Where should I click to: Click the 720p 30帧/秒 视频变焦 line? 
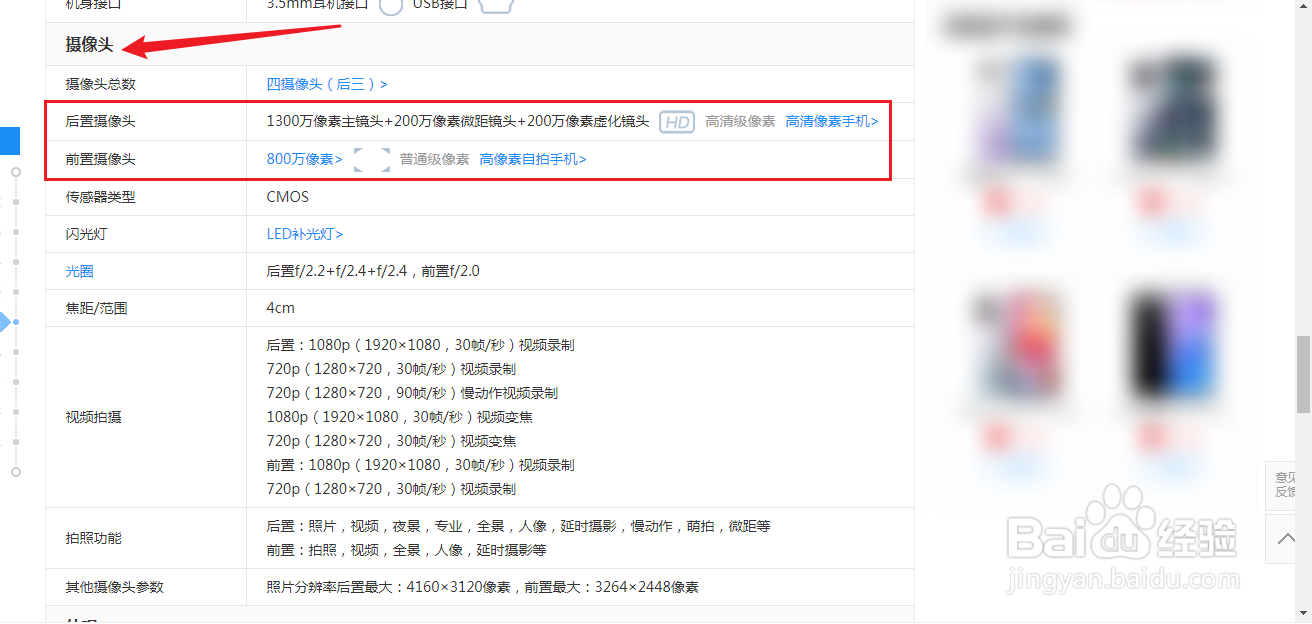(x=391, y=441)
